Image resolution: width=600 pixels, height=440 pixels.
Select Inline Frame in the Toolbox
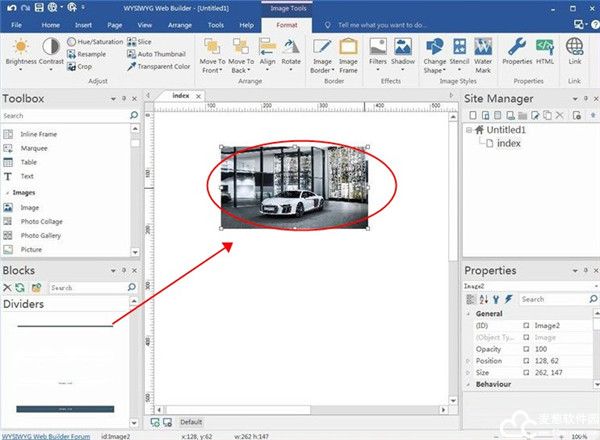[x=39, y=134]
